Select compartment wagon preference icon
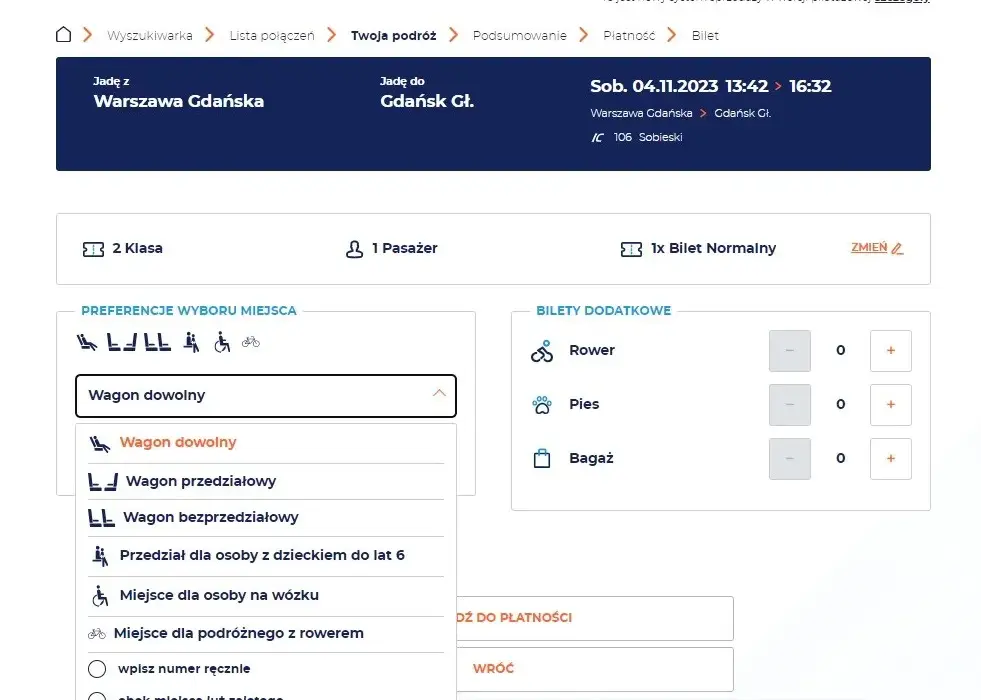 tap(121, 342)
